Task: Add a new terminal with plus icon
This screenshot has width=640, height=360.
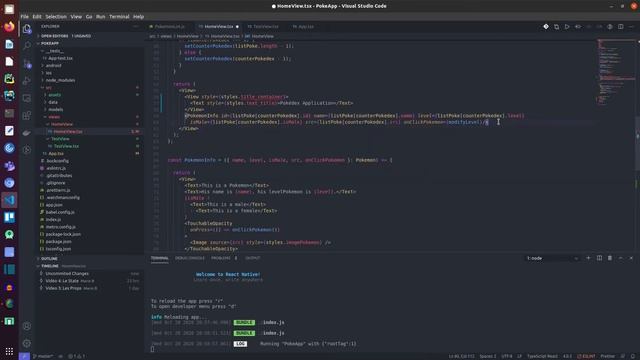Action: pos(588,258)
